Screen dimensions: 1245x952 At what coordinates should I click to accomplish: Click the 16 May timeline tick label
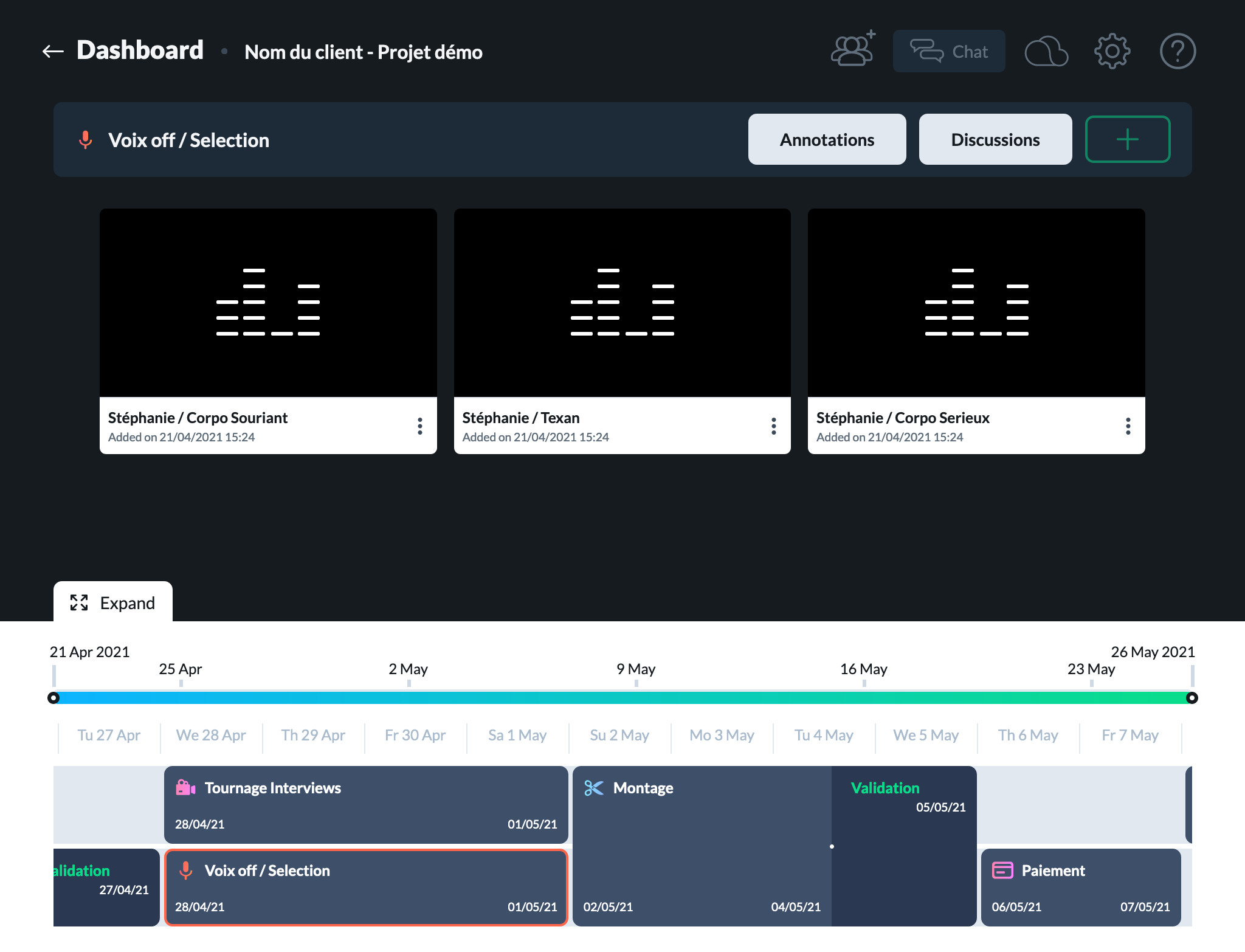[864, 669]
